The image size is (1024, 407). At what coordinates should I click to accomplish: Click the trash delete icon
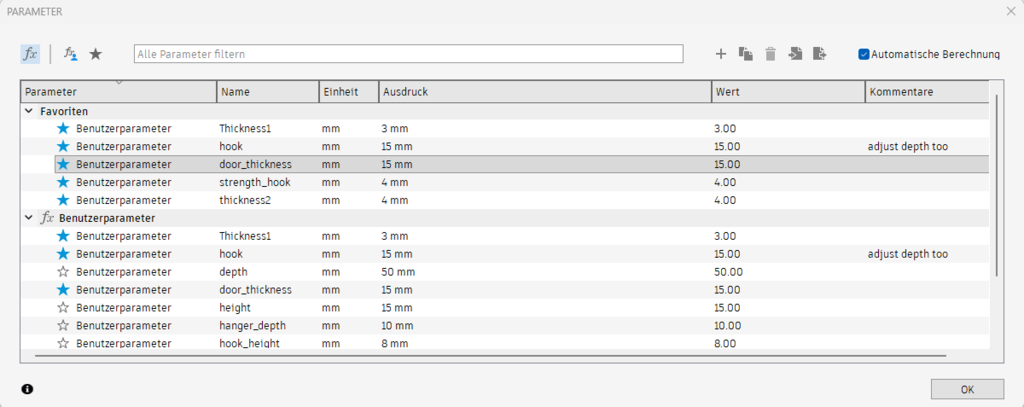(770, 54)
